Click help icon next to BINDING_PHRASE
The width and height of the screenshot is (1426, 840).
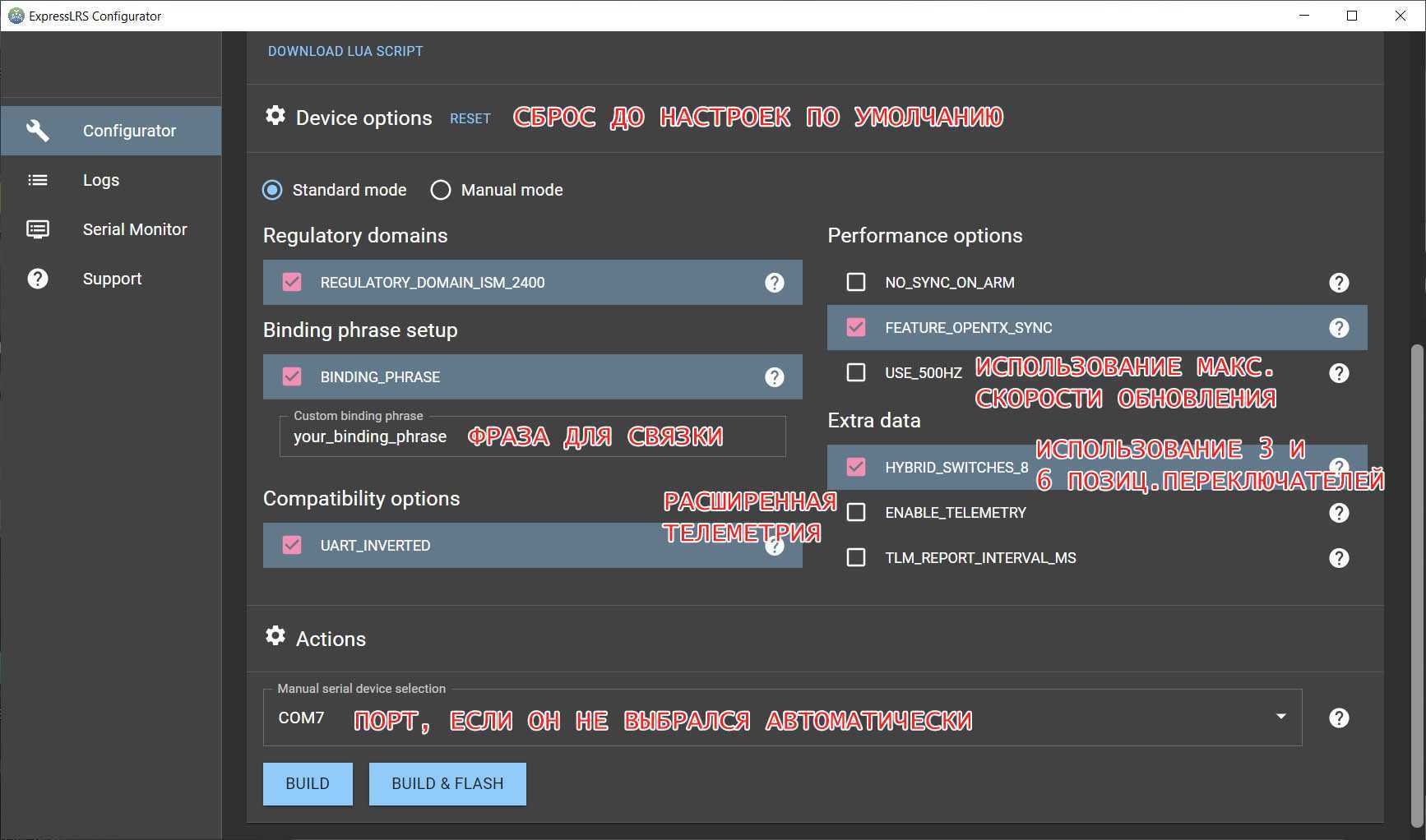click(x=774, y=377)
